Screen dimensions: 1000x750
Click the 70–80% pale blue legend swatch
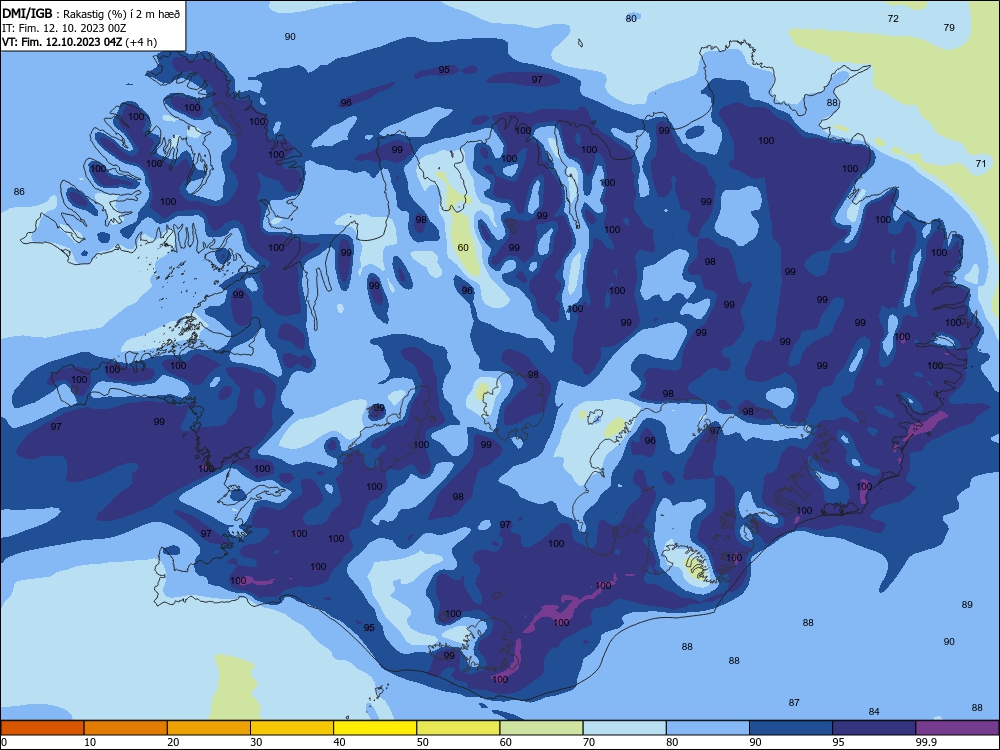[x=624, y=728]
